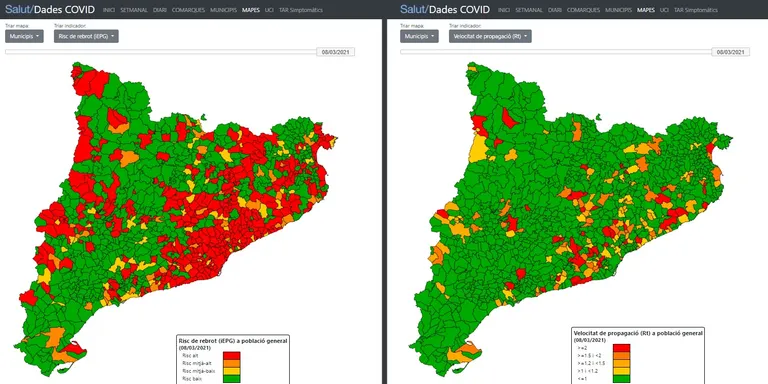Open DIARI in the Risc de rebrot window

click(x=160, y=10)
